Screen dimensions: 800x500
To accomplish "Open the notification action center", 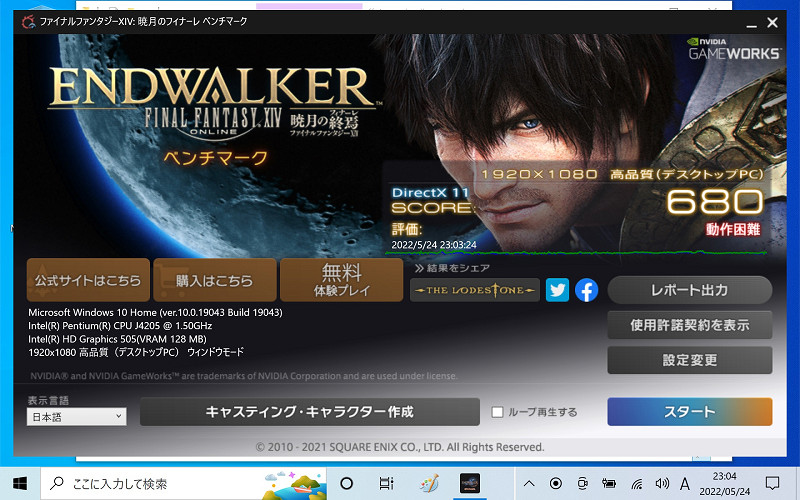I will [x=772, y=483].
